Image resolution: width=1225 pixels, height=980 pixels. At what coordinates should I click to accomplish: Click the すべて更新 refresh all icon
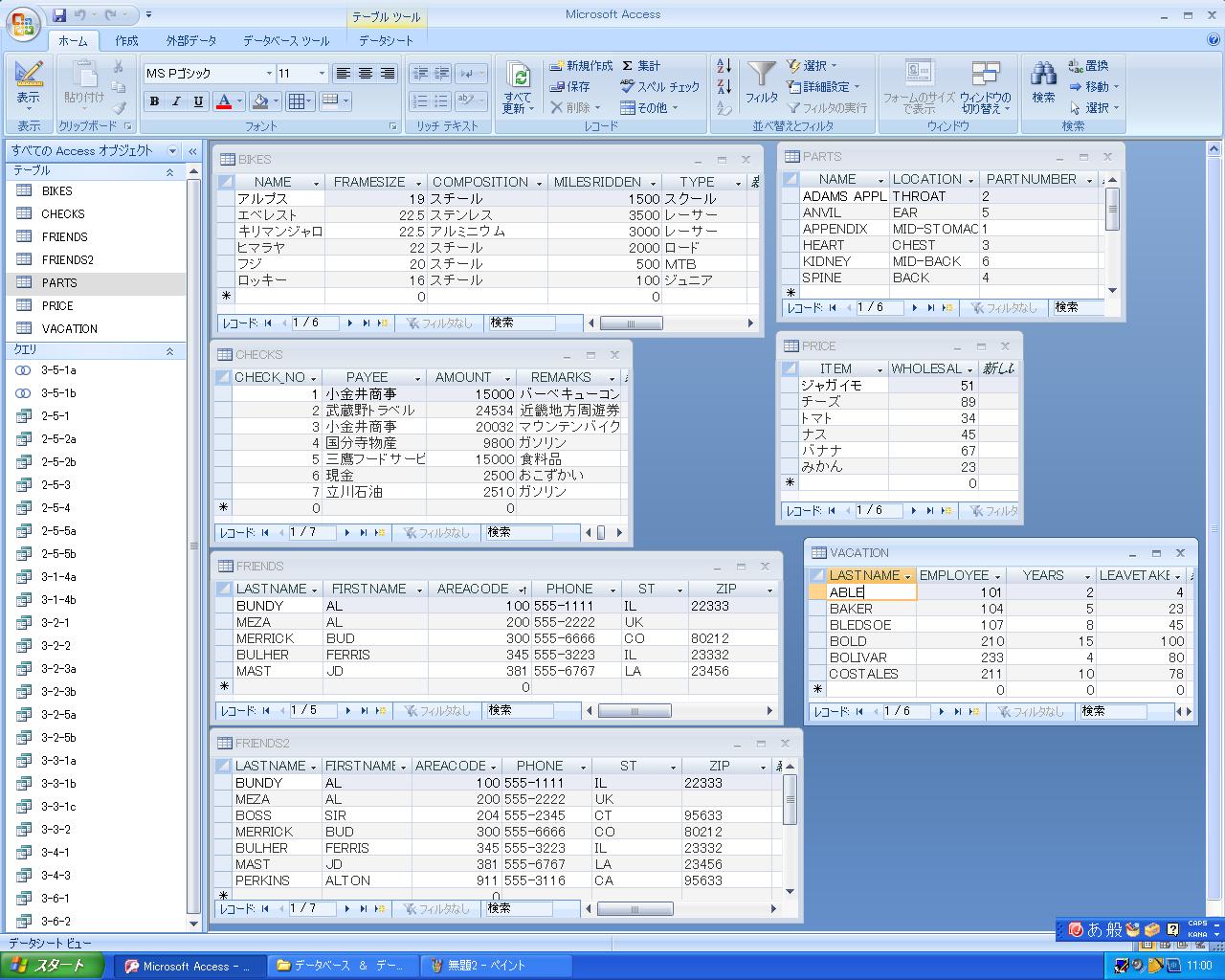[x=518, y=77]
